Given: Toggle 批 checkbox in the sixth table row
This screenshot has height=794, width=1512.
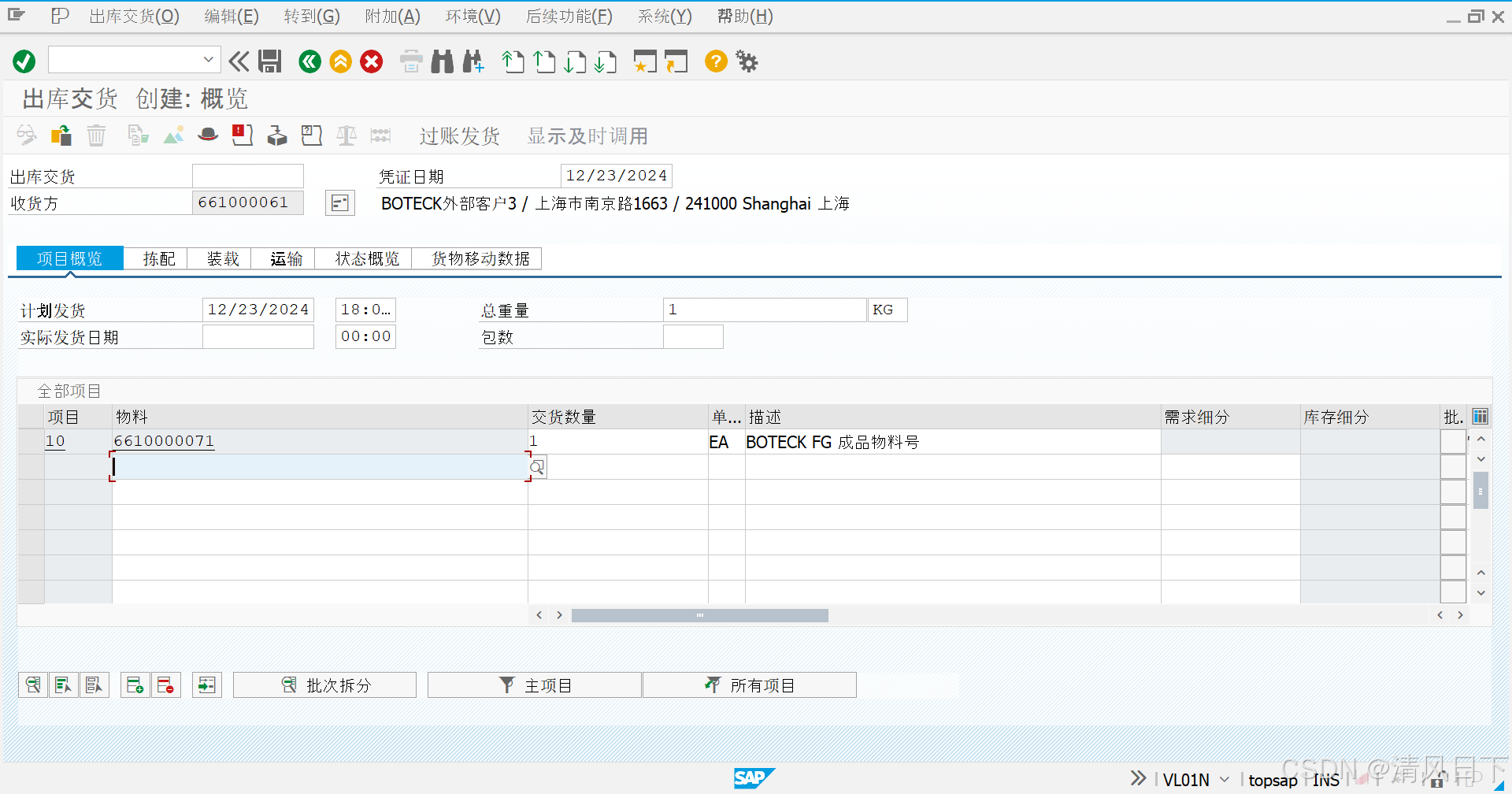Looking at the screenshot, I should [1453, 568].
